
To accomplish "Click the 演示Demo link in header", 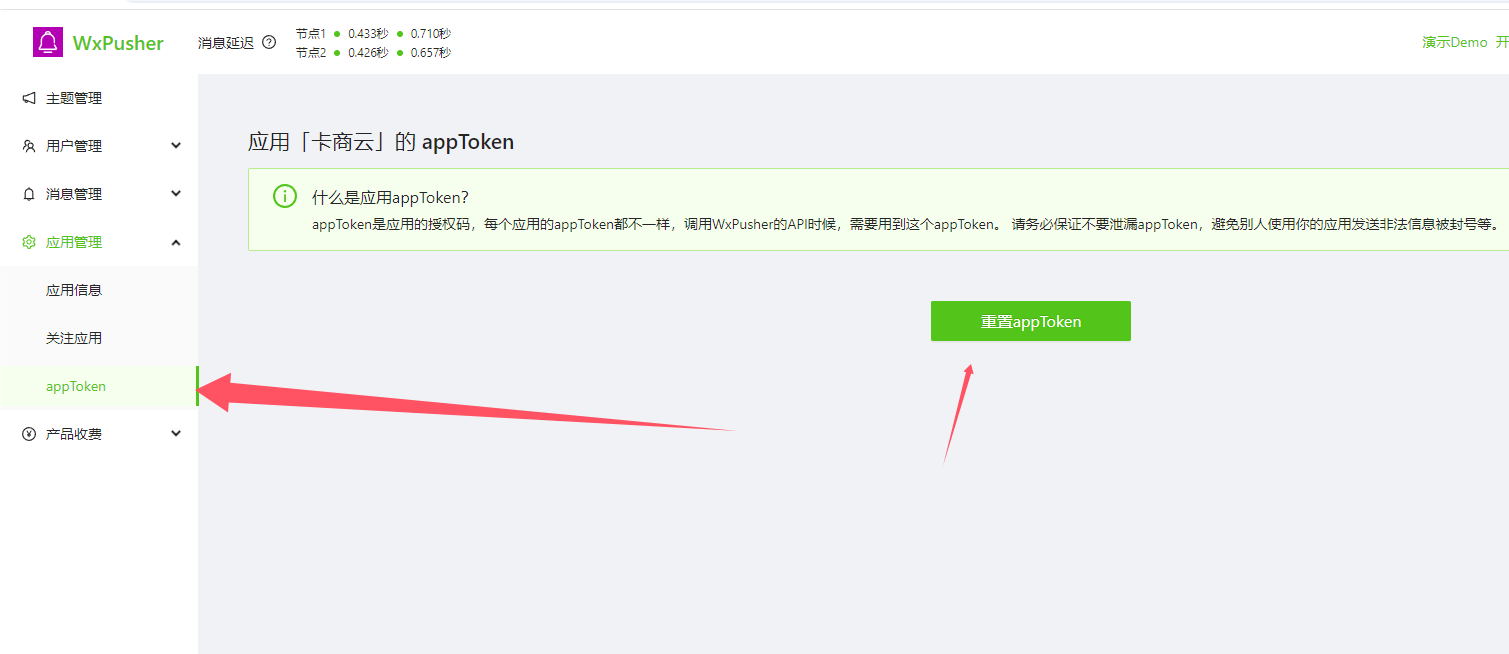I will tap(1455, 42).
